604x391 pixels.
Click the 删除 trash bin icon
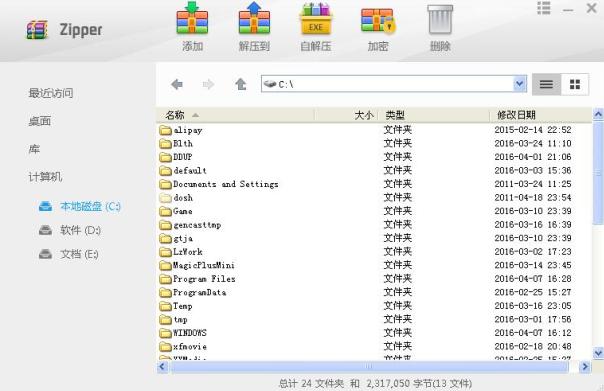point(440,20)
